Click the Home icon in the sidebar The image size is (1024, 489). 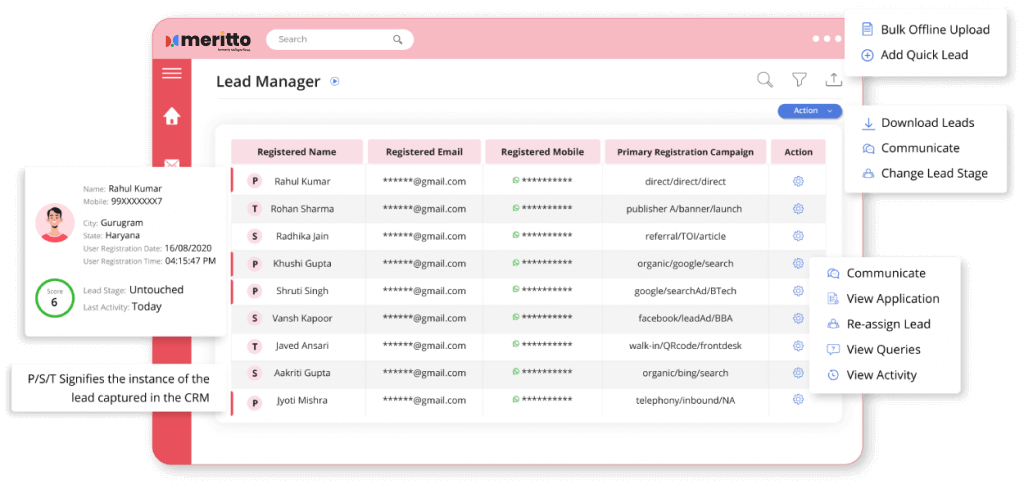coord(171,117)
